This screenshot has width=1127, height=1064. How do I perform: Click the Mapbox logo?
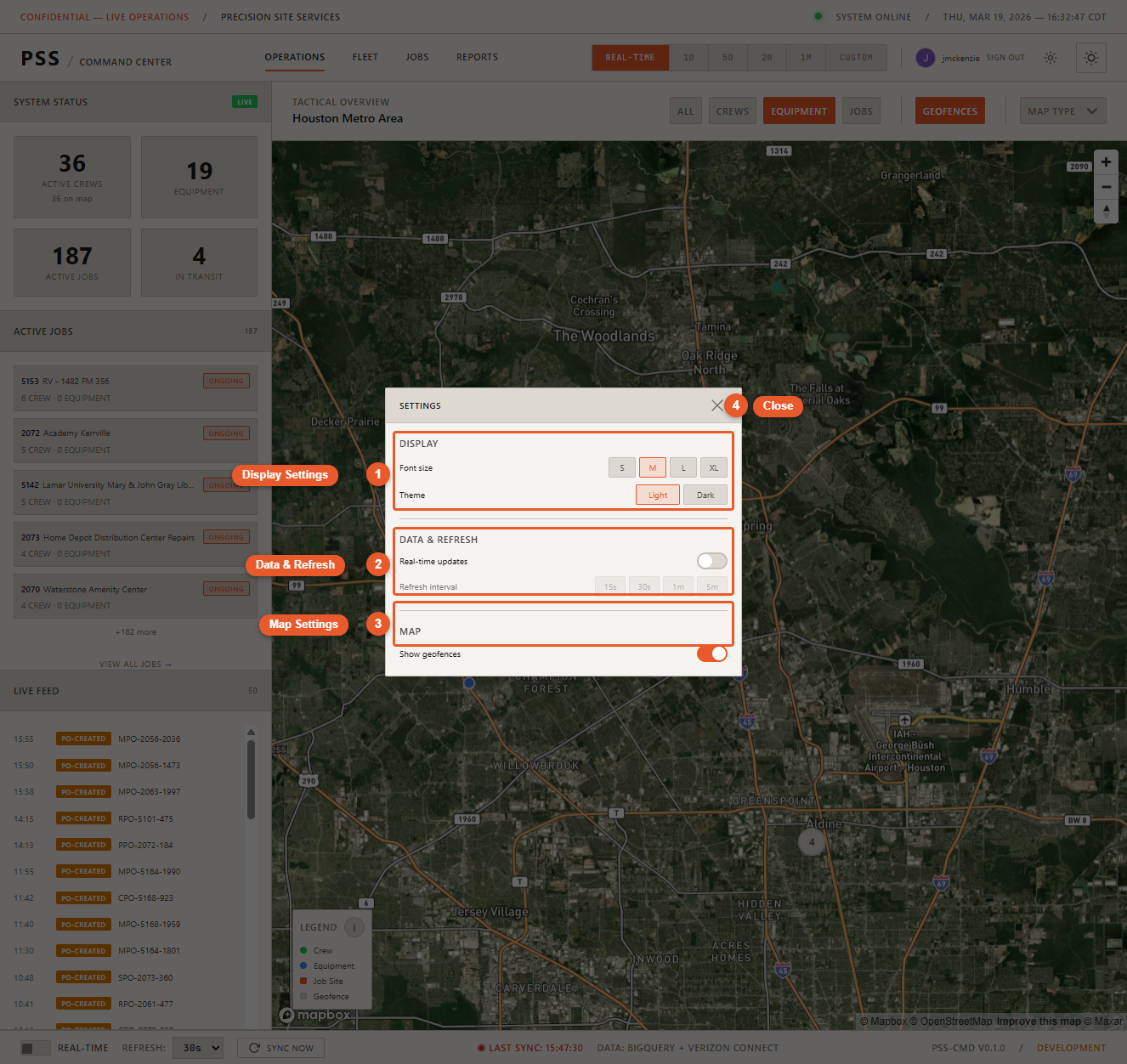315,1014
